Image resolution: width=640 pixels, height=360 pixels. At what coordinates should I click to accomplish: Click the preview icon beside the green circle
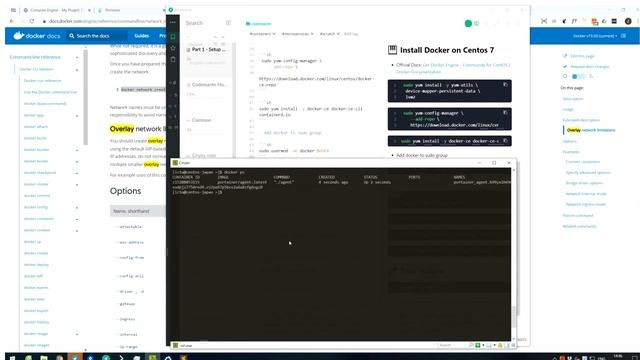476,24
